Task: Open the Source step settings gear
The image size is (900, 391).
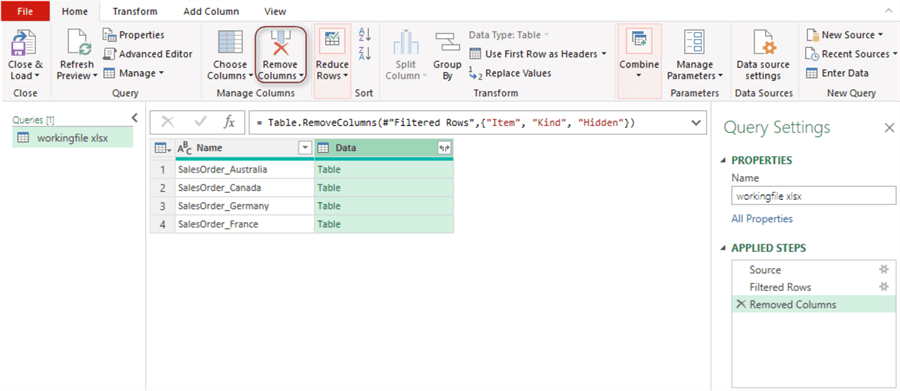Action: 885,270
